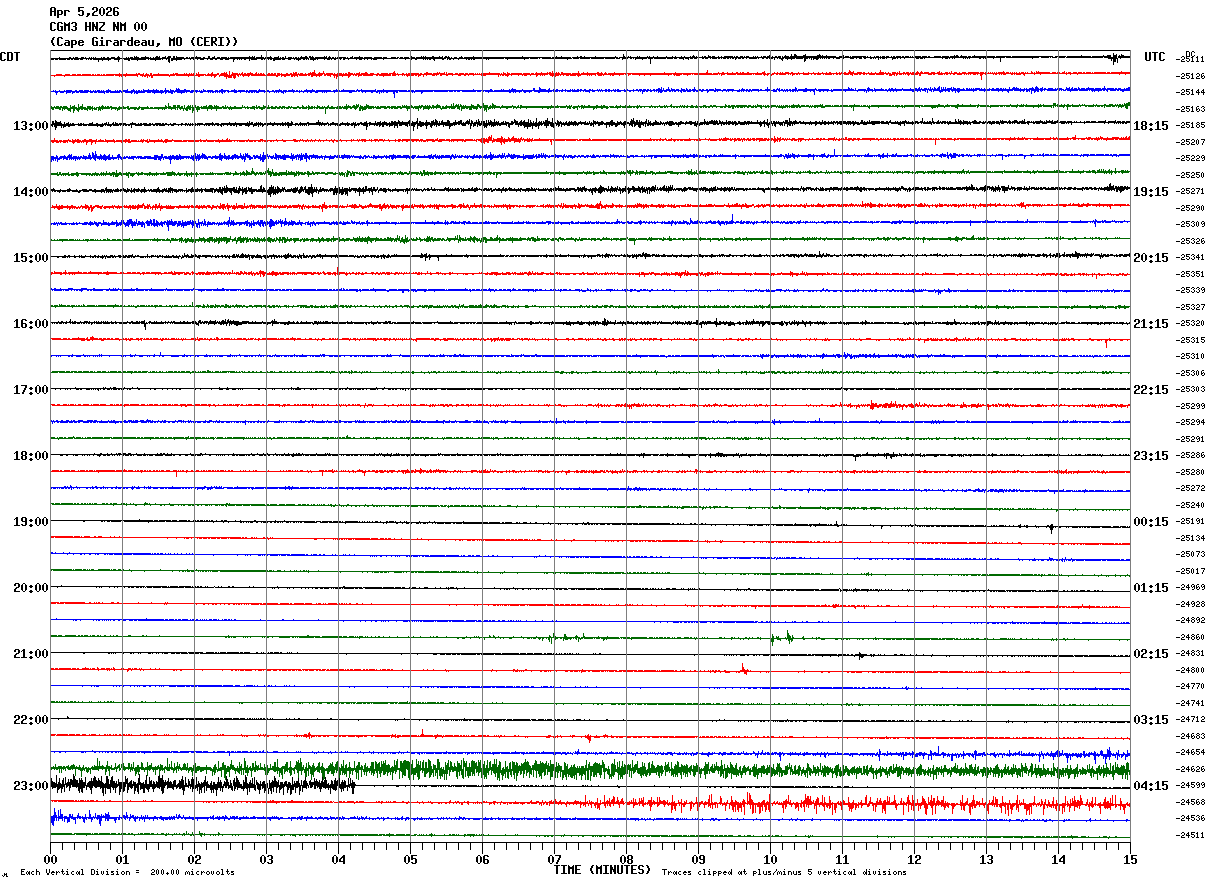The image size is (1210, 886).
Task: Click the 16:00 CDT time label
Action: pyautogui.click(x=31, y=324)
